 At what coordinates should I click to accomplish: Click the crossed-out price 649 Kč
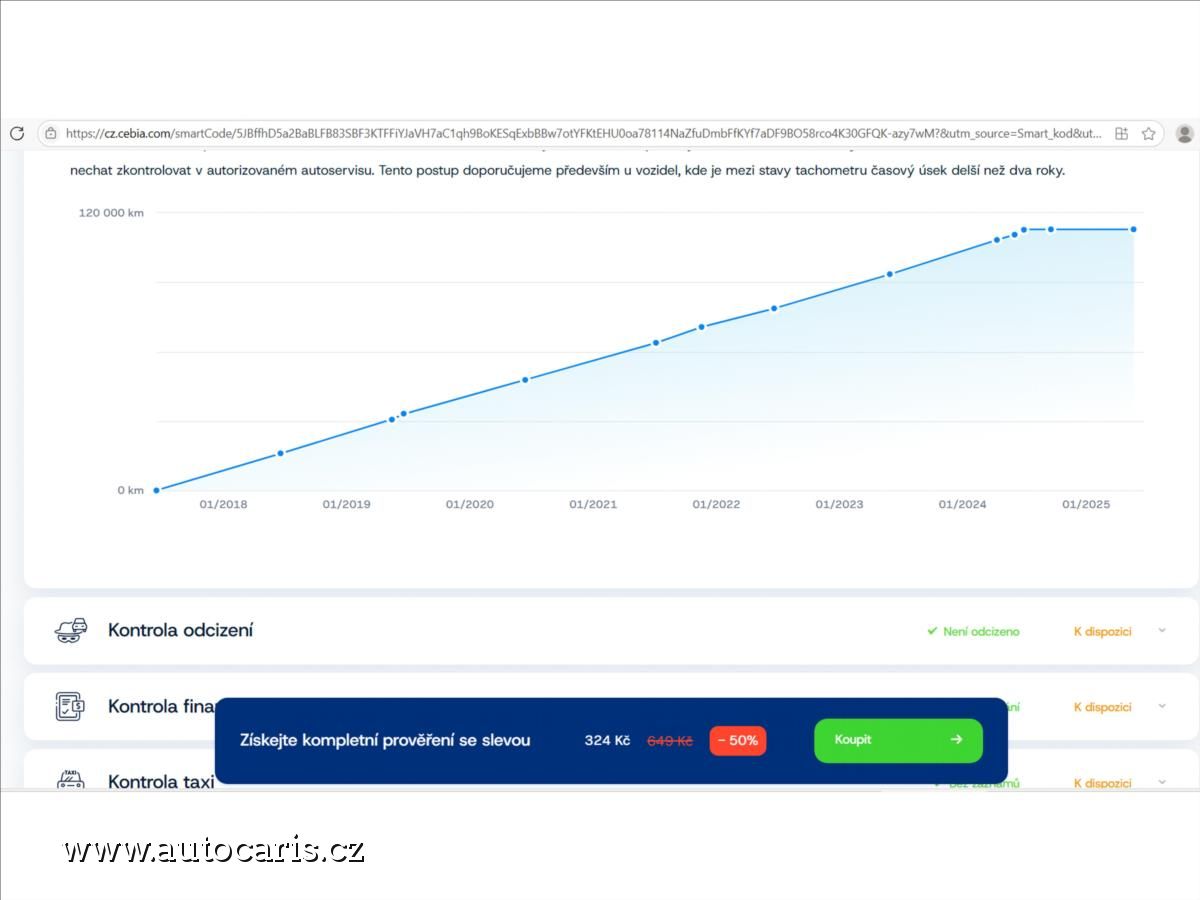point(670,741)
